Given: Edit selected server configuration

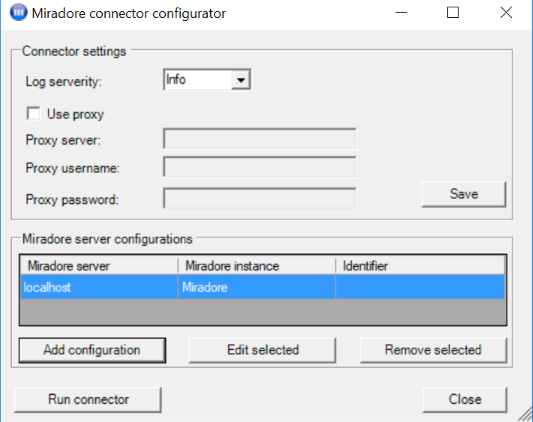Looking at the screenshot, I should coord(262,350).
